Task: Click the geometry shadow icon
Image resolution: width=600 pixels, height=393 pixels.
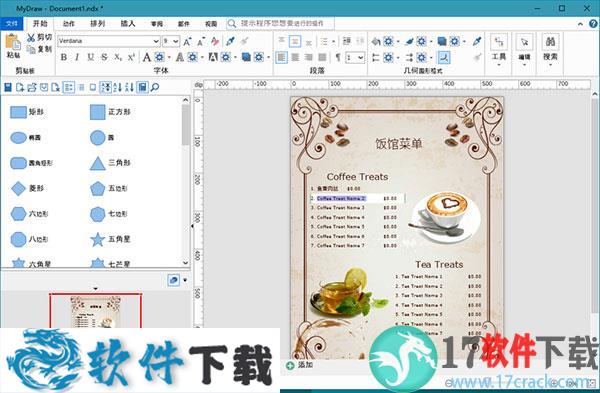Action: pos(442,41)
